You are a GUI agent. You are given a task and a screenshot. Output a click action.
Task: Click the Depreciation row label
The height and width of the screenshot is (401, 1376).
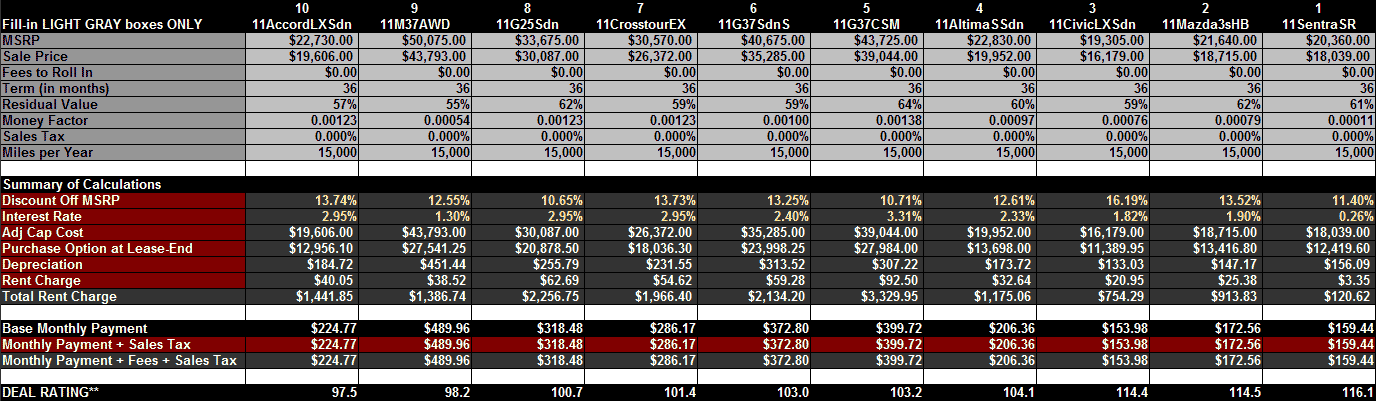[123, 264]
